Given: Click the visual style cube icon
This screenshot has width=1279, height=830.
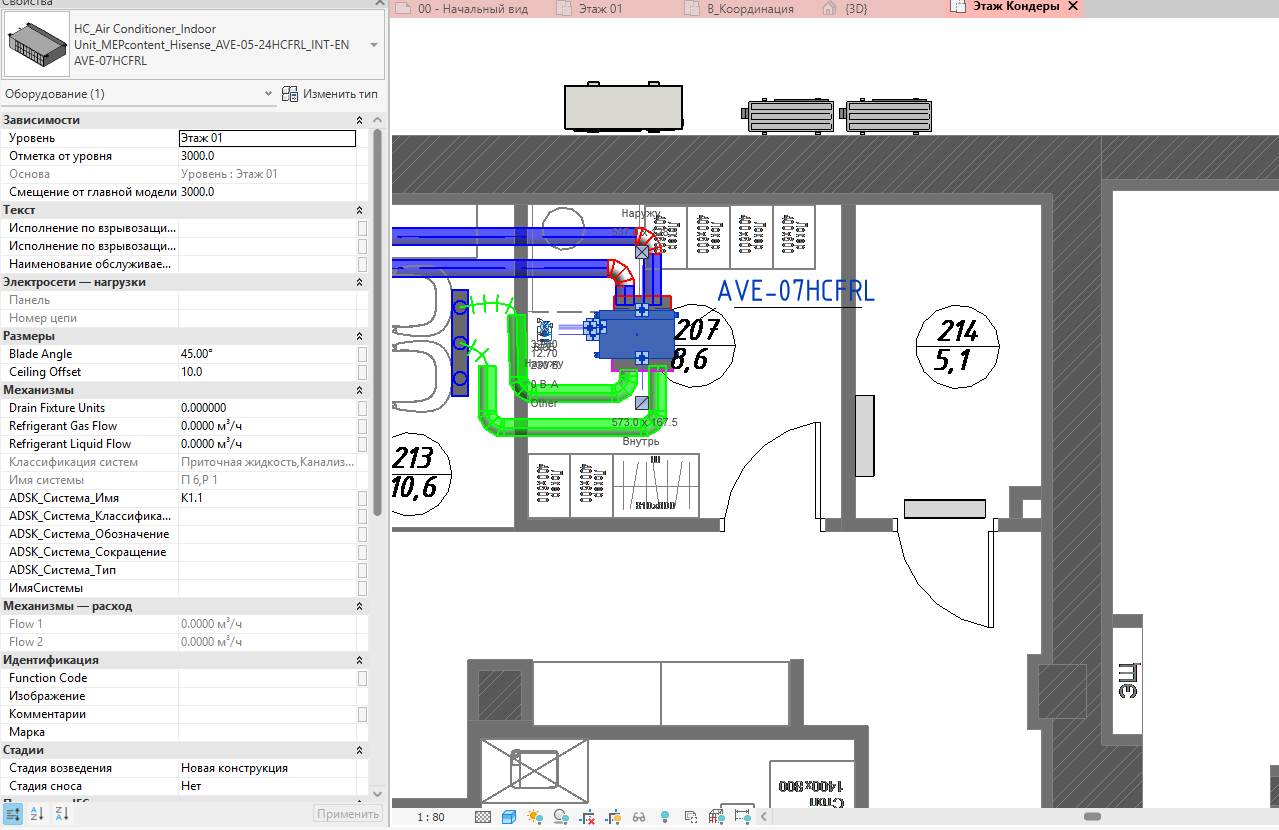Looking at the screenshot, I should point(509,817).
